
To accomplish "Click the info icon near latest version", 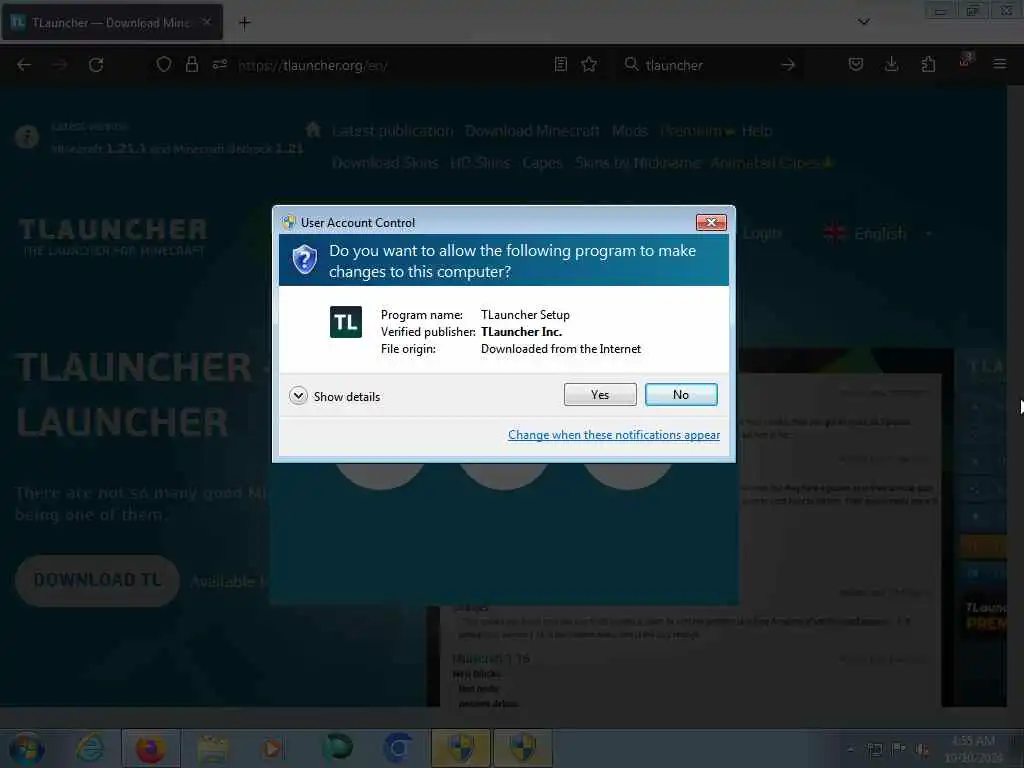I will pos(27,136).
